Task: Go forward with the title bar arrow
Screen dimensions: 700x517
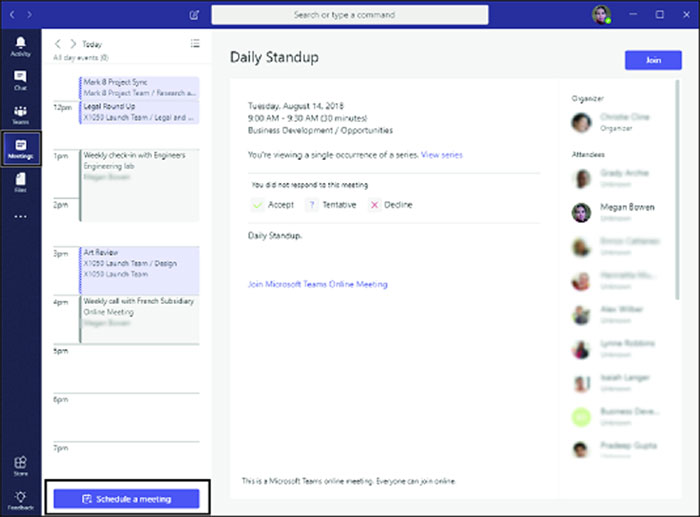Action: point(29,15)
